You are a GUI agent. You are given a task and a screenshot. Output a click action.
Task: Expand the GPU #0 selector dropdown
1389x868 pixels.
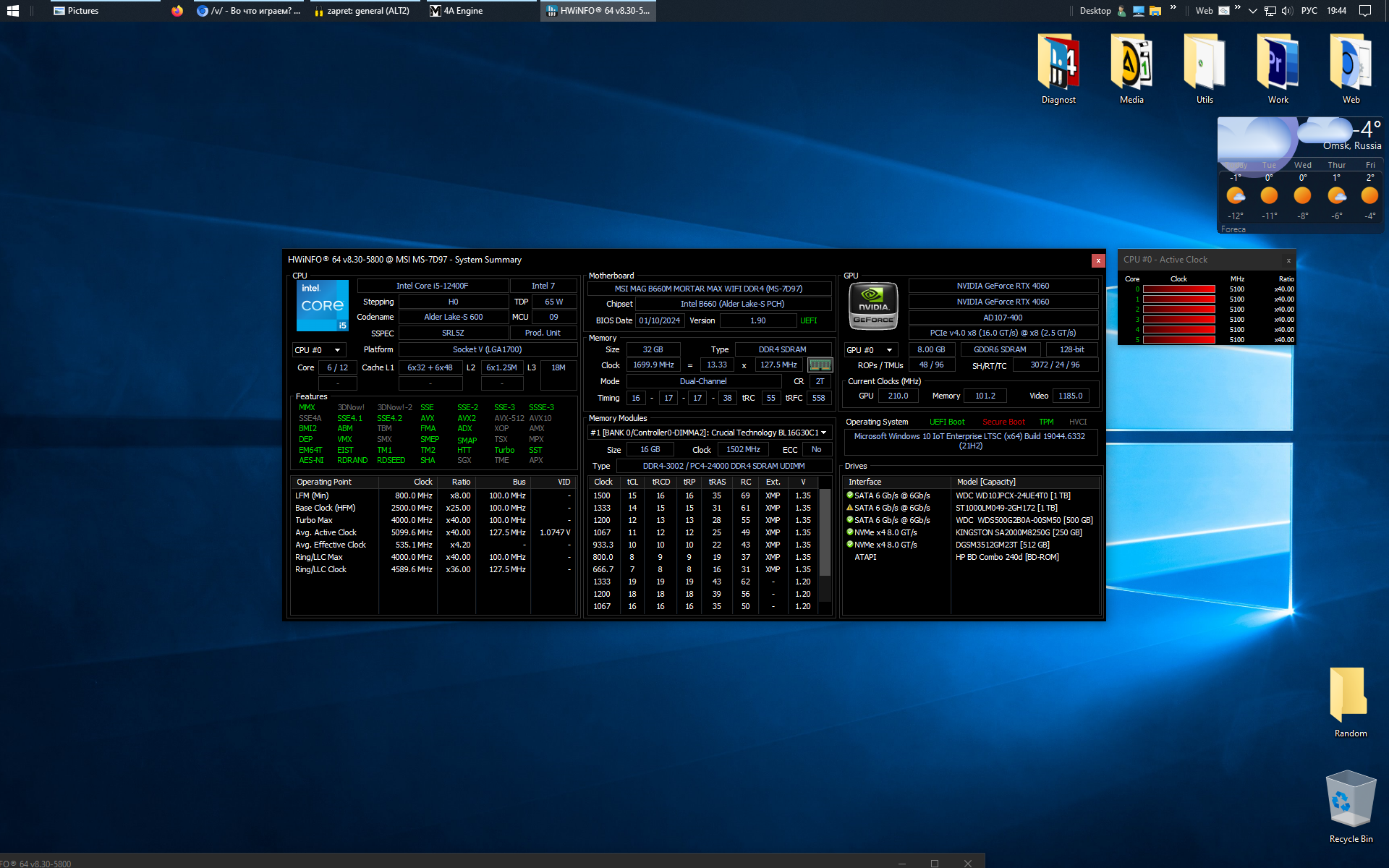click(871, 350)
